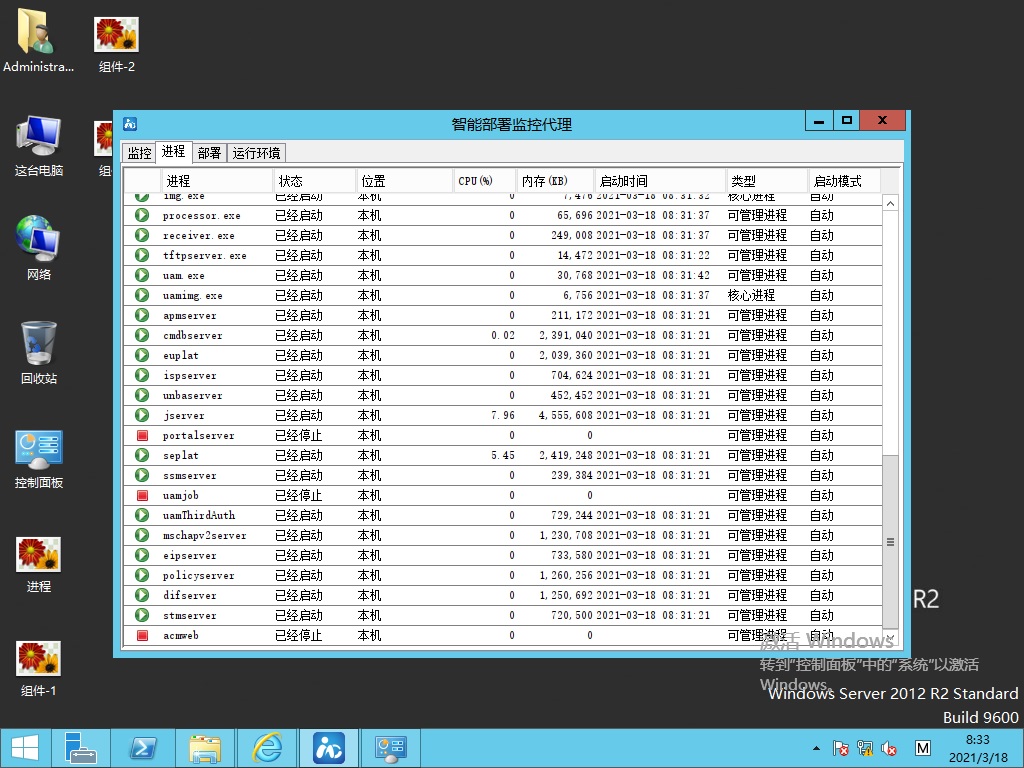This screenshot has width=1024, height=768.
Task: Open the Windows Start button
Action: [25, 748]
